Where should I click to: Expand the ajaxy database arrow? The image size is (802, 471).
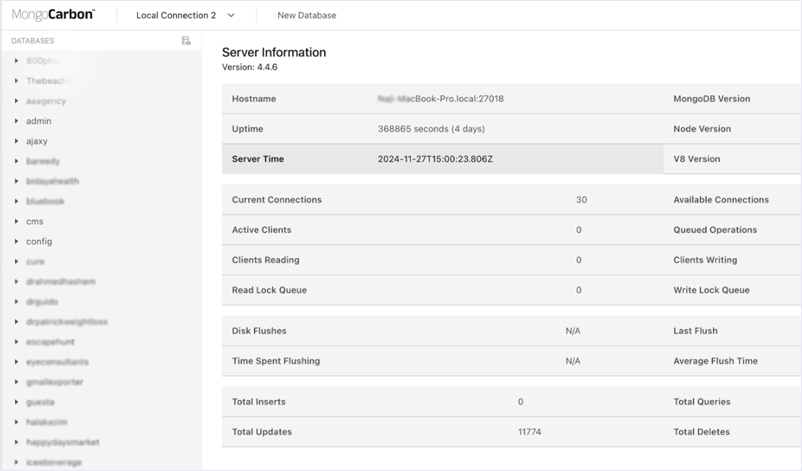coord(17,141)
